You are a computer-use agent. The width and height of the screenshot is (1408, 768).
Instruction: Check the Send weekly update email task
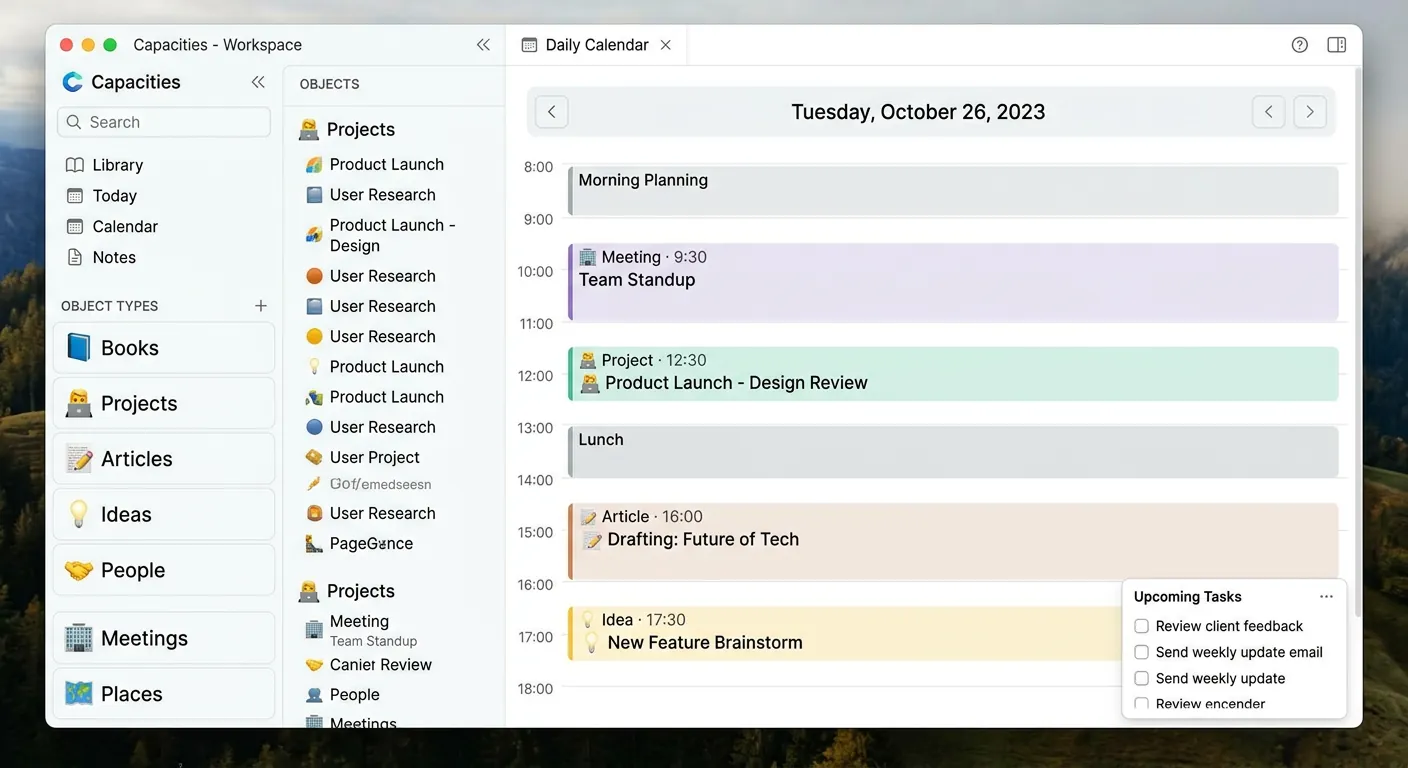coord(1141,652)
